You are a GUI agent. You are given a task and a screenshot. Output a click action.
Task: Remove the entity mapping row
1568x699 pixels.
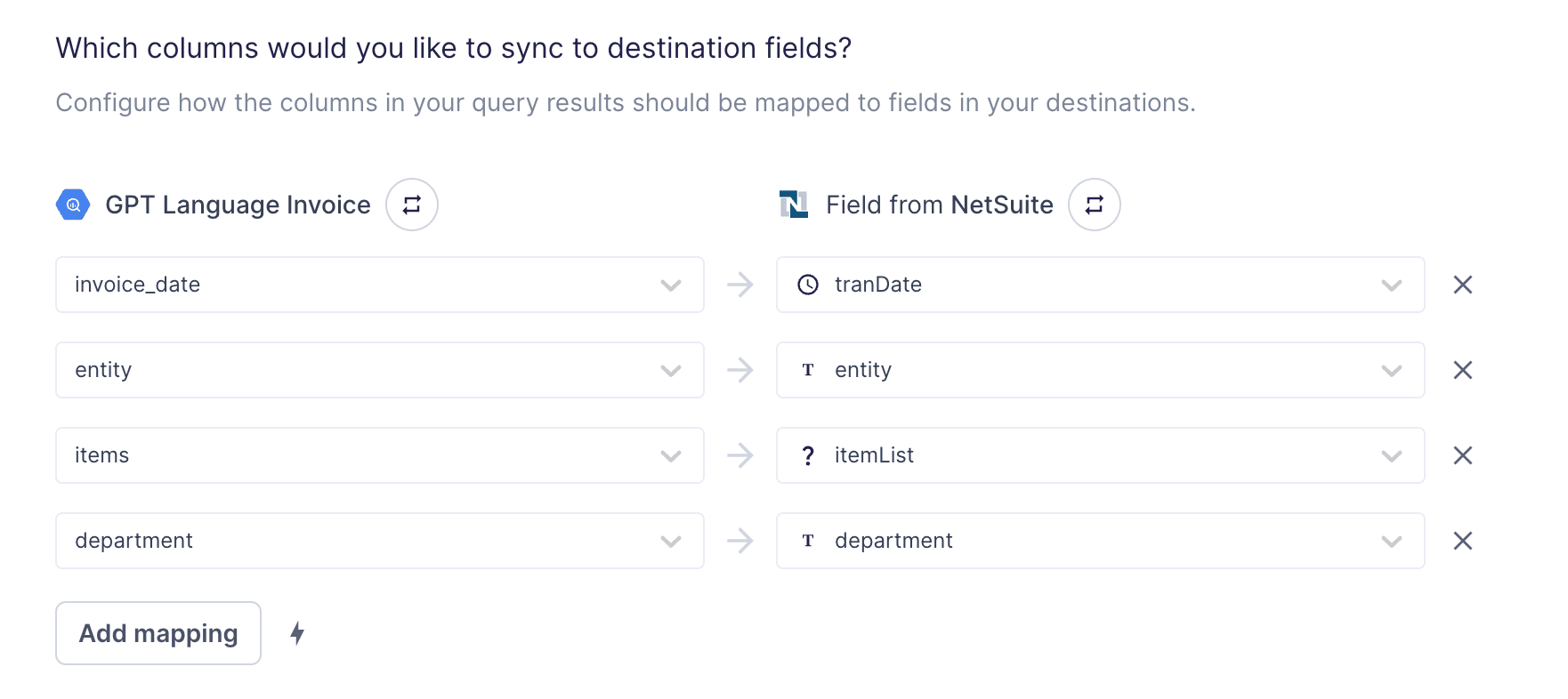tap(1462, 370)
